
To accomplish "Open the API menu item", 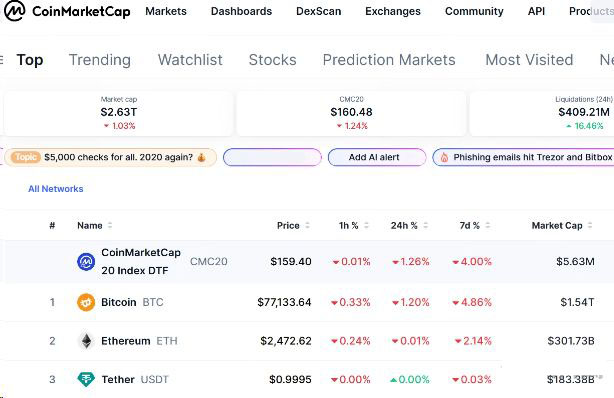I will [x=536, y=11].
